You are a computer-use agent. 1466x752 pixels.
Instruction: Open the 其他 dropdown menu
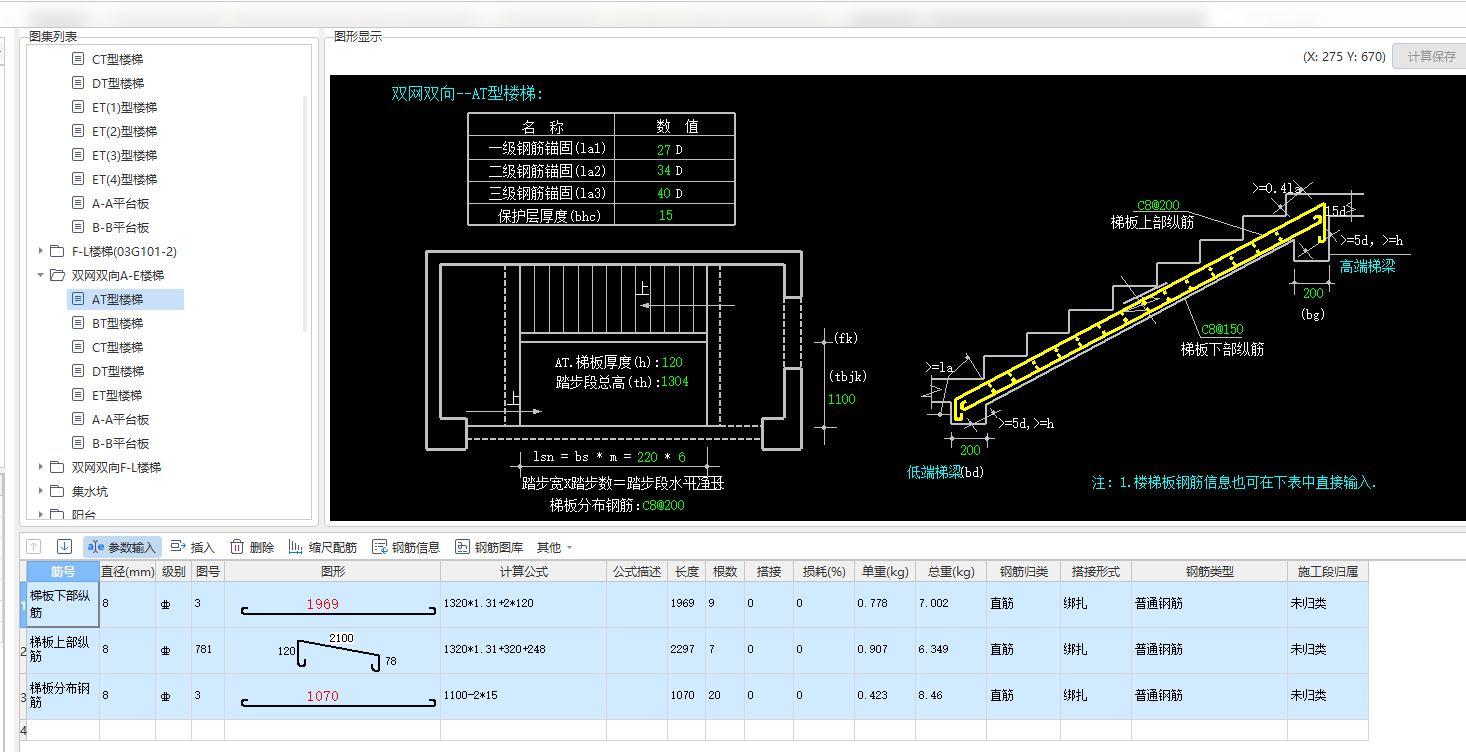point(554,547)
